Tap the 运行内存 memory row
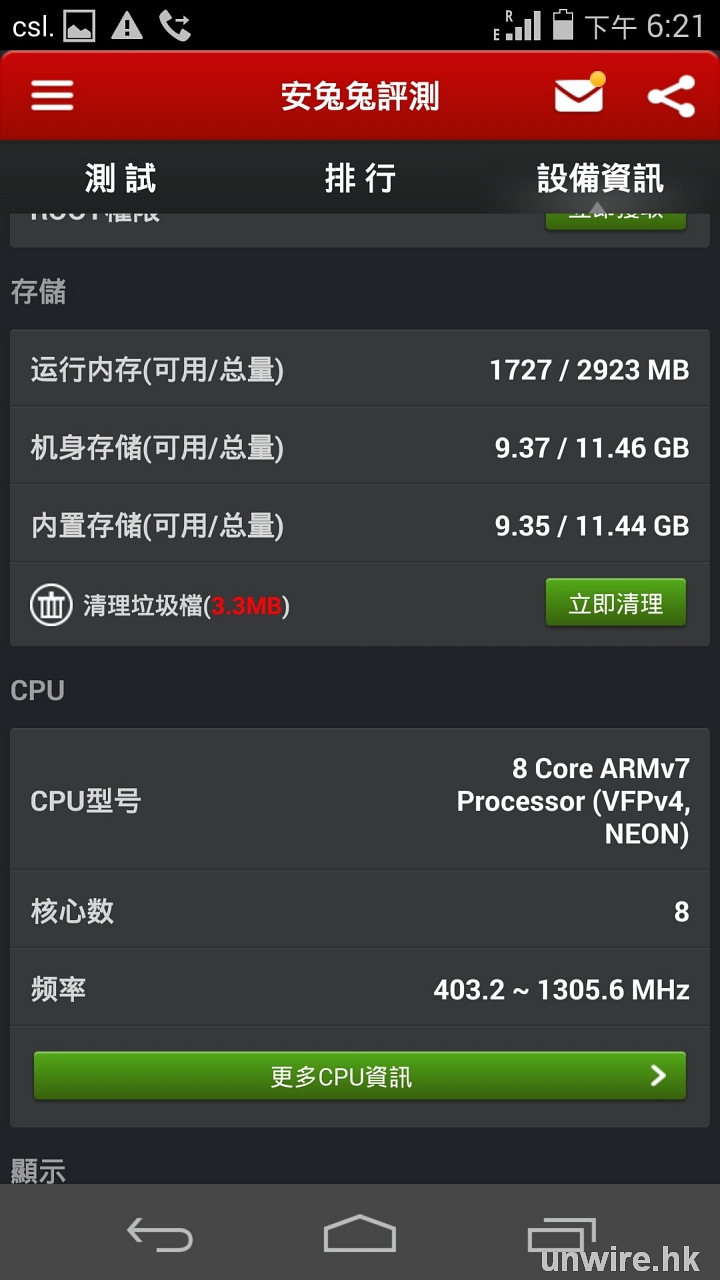The width and height of the screenshot is (720, 1280). pyautogui.click(x=360, y=370)
